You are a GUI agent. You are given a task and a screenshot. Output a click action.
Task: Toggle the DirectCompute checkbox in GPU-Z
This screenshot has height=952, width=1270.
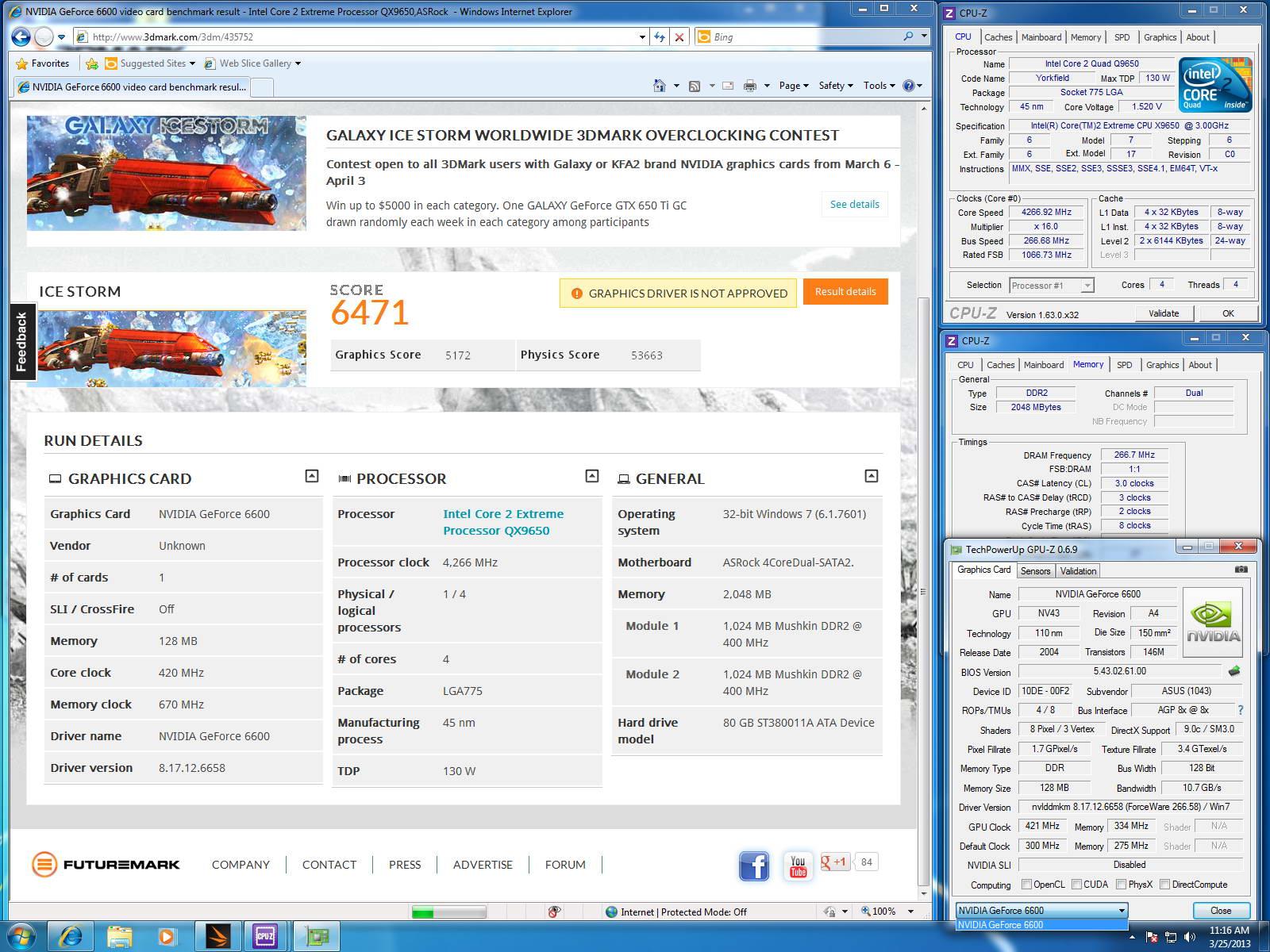click(x=1164, y=884)
